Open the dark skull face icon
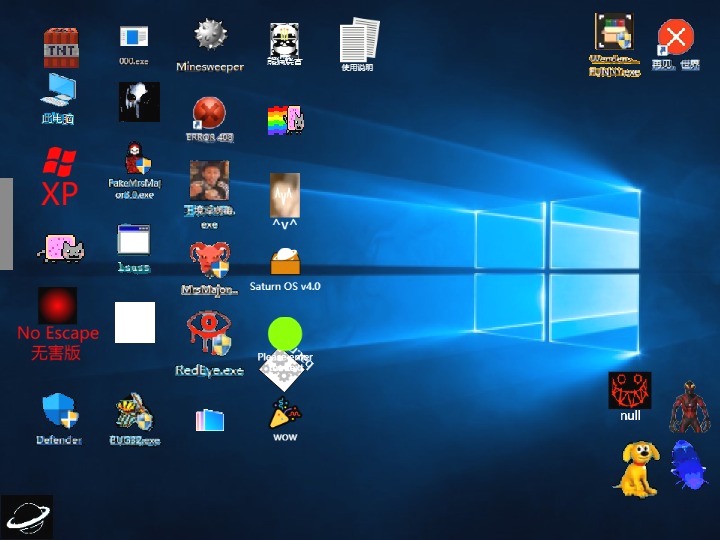The width and height of the screenshot is (720, 540). 139,102
